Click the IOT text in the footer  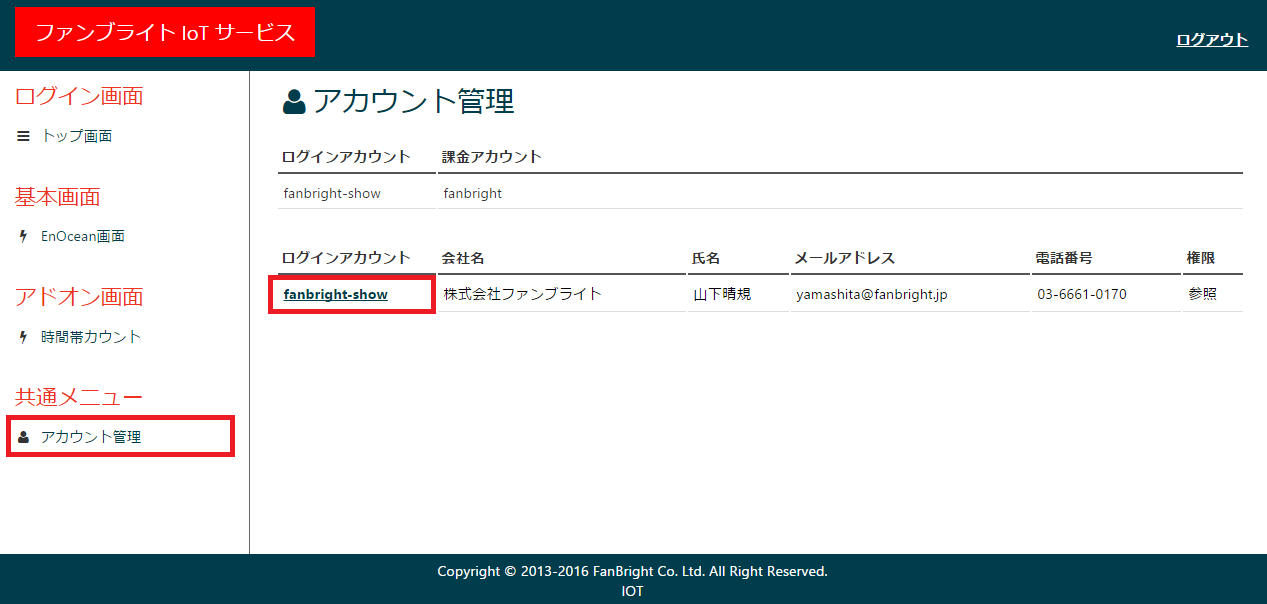pos(632,591)
